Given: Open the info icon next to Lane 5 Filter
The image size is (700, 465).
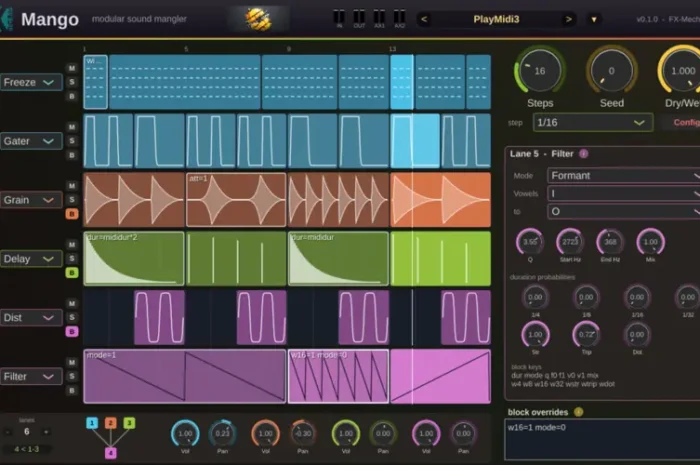Looking at the screenshot, I should tap(583, 154).
